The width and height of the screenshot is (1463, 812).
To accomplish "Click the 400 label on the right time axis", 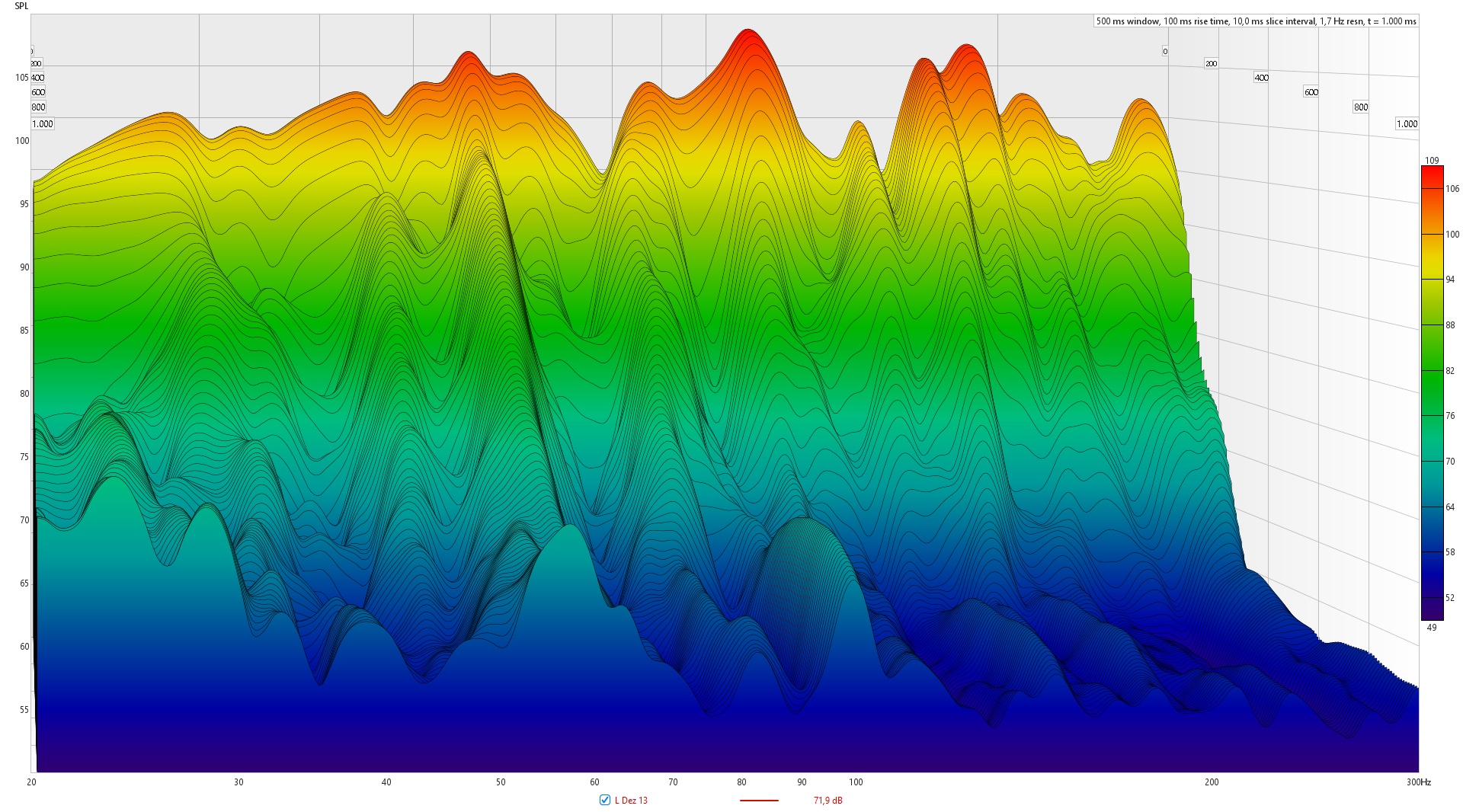I will tap(1262, 78).
